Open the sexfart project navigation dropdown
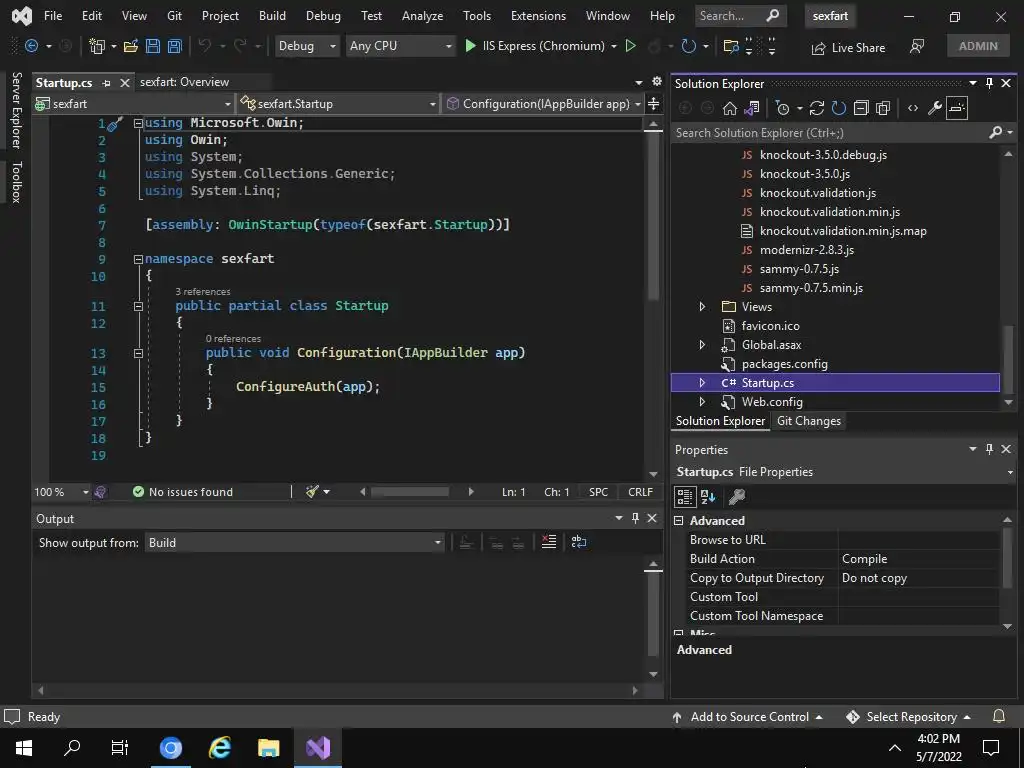1024x768 pixels. pyautogui.click(x=133, y=104)
